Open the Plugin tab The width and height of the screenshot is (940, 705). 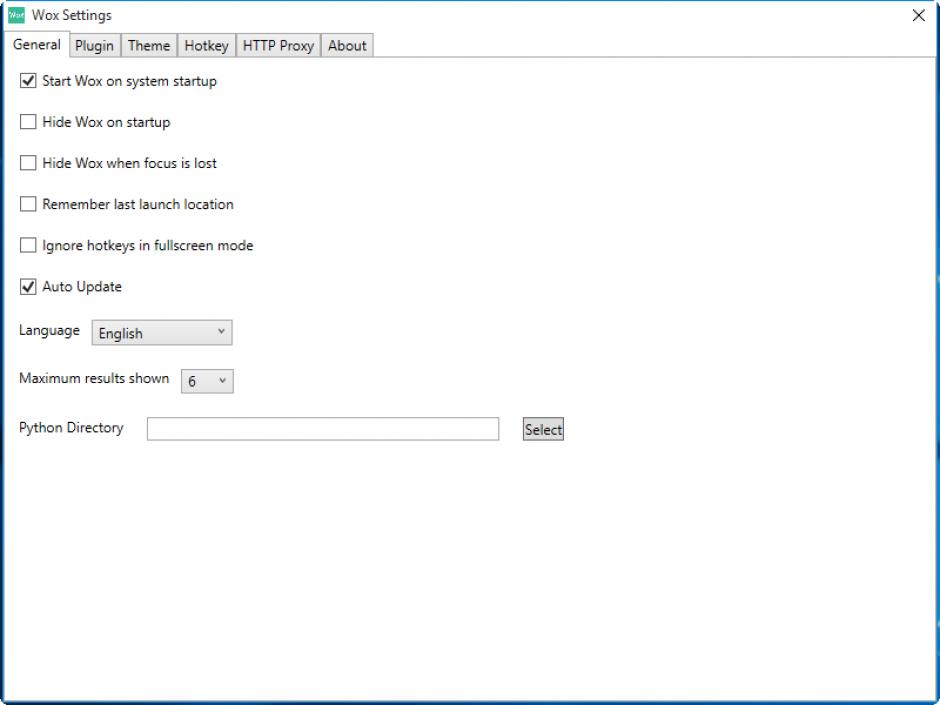click(x=94, y=46)
